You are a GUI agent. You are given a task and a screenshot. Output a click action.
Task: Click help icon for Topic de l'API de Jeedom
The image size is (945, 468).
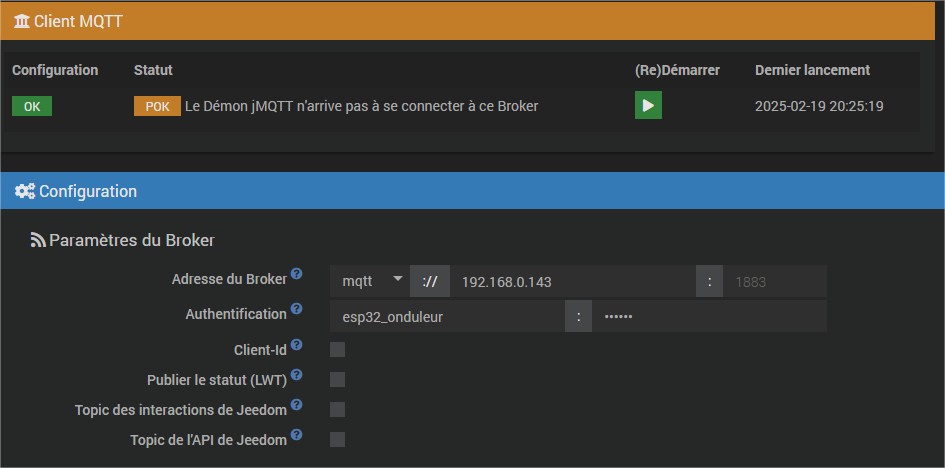pyautogui.click(x=296, y=436)
